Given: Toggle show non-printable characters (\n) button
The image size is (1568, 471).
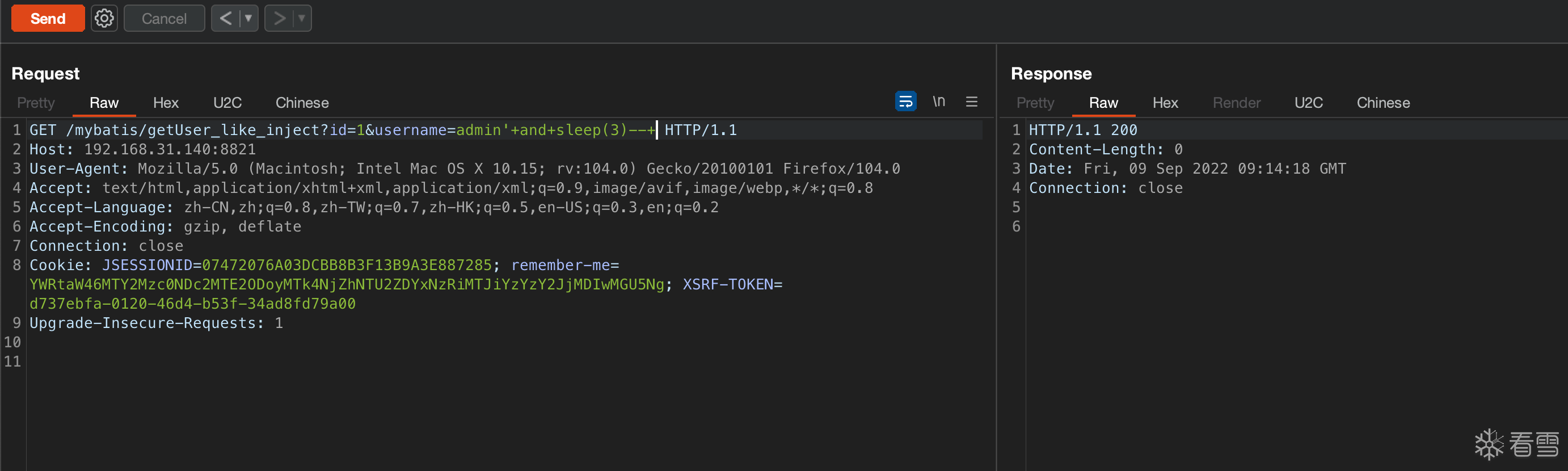Looking at the screenshot, I should [x=939, y=101].
